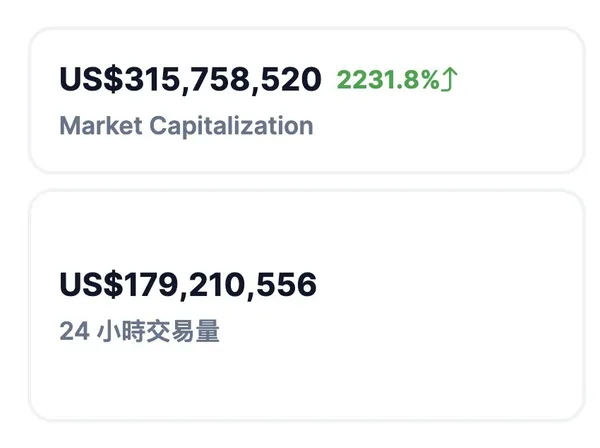Click the gap between the two cards
Viewport: 600px width, 448px height.
point(300,181)
